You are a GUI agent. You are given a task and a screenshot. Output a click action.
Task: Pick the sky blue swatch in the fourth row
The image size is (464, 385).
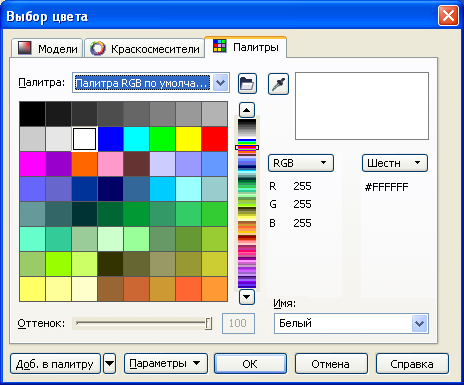(x=163, y=189)
